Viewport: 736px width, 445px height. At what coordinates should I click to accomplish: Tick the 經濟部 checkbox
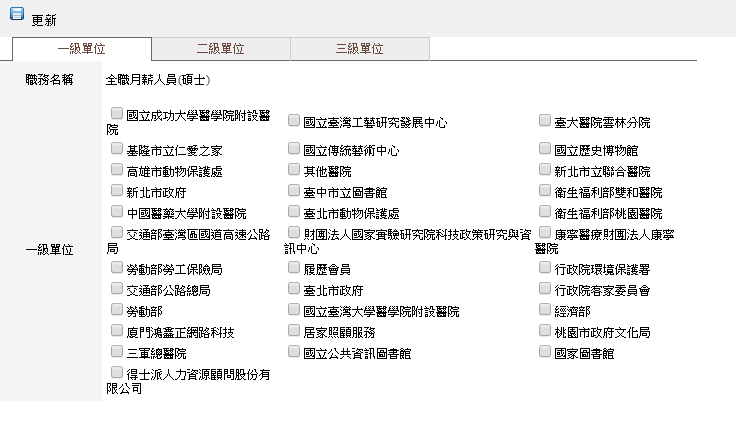(545, 310)
